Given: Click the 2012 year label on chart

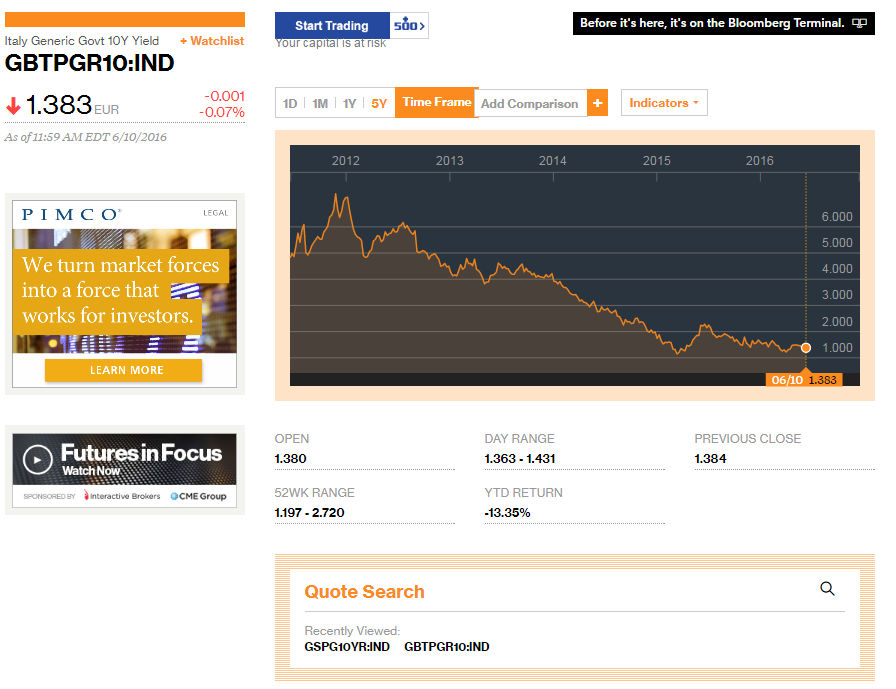Looking at the screenshot, I should [346, 161].
